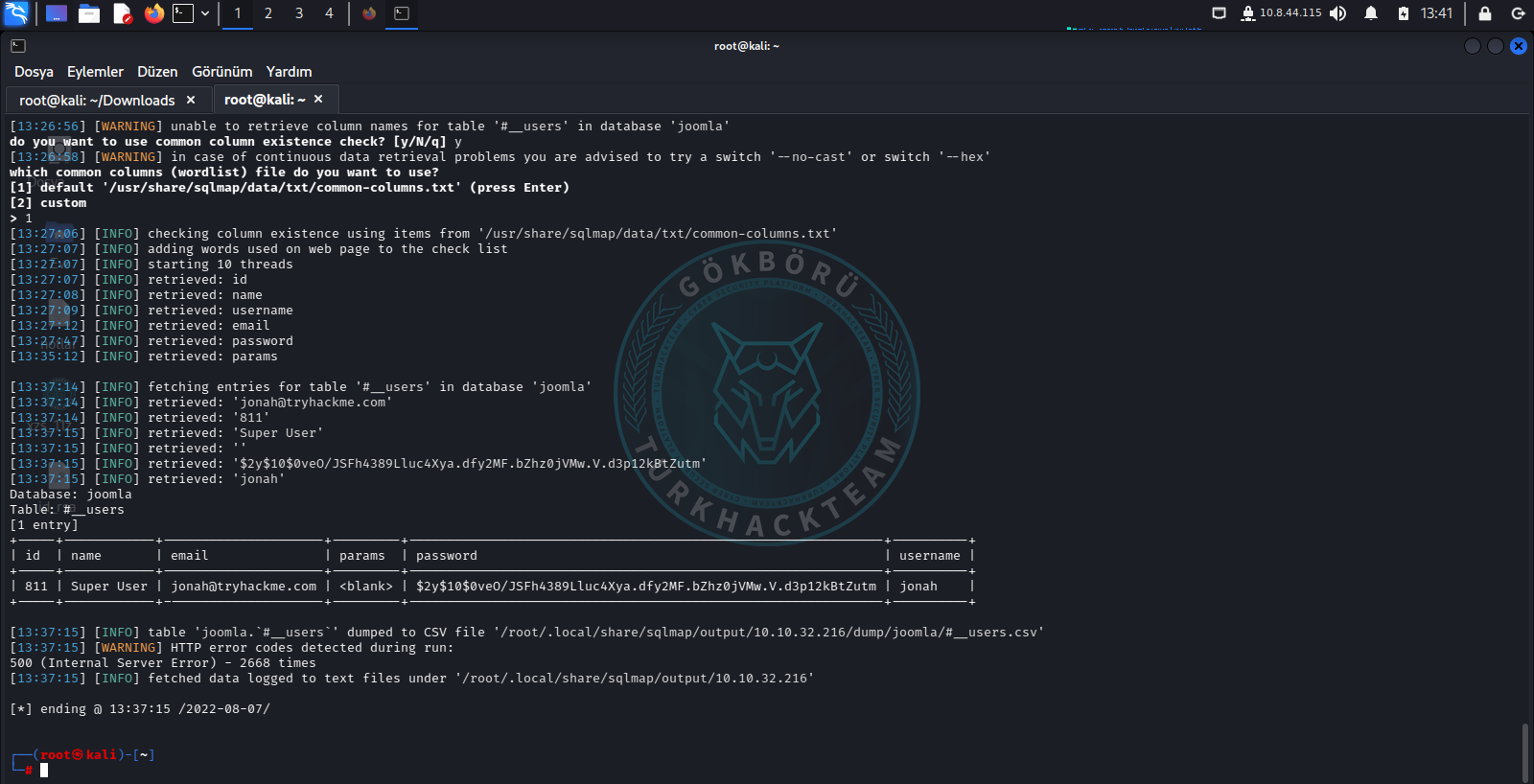Screen dimensions: 1534x784
Task: Open the power manager battery icon
Action: tap(1404, 13)
